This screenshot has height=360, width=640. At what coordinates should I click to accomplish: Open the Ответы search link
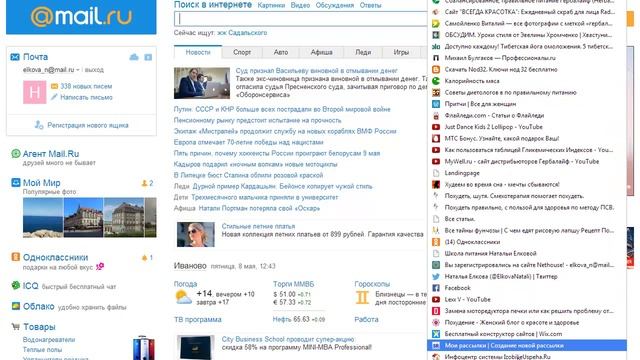click(370, 5)
